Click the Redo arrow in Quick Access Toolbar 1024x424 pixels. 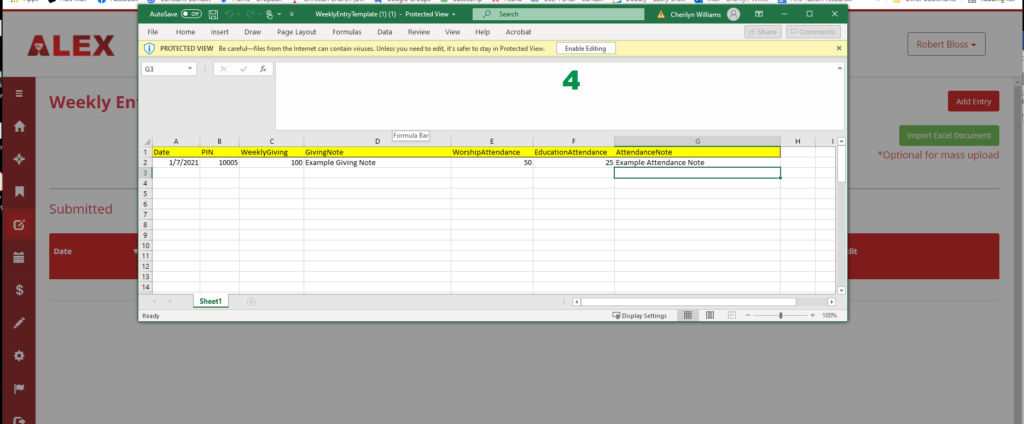249,14
